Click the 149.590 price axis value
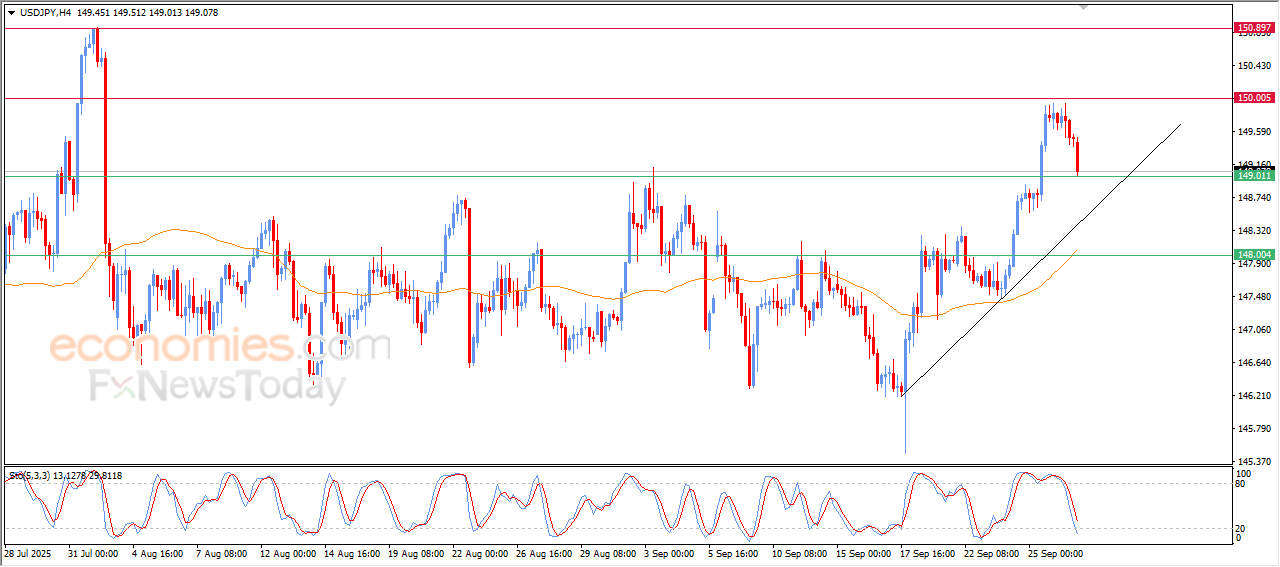This screenshot has width=1280, height=567. pos(1254,132)
